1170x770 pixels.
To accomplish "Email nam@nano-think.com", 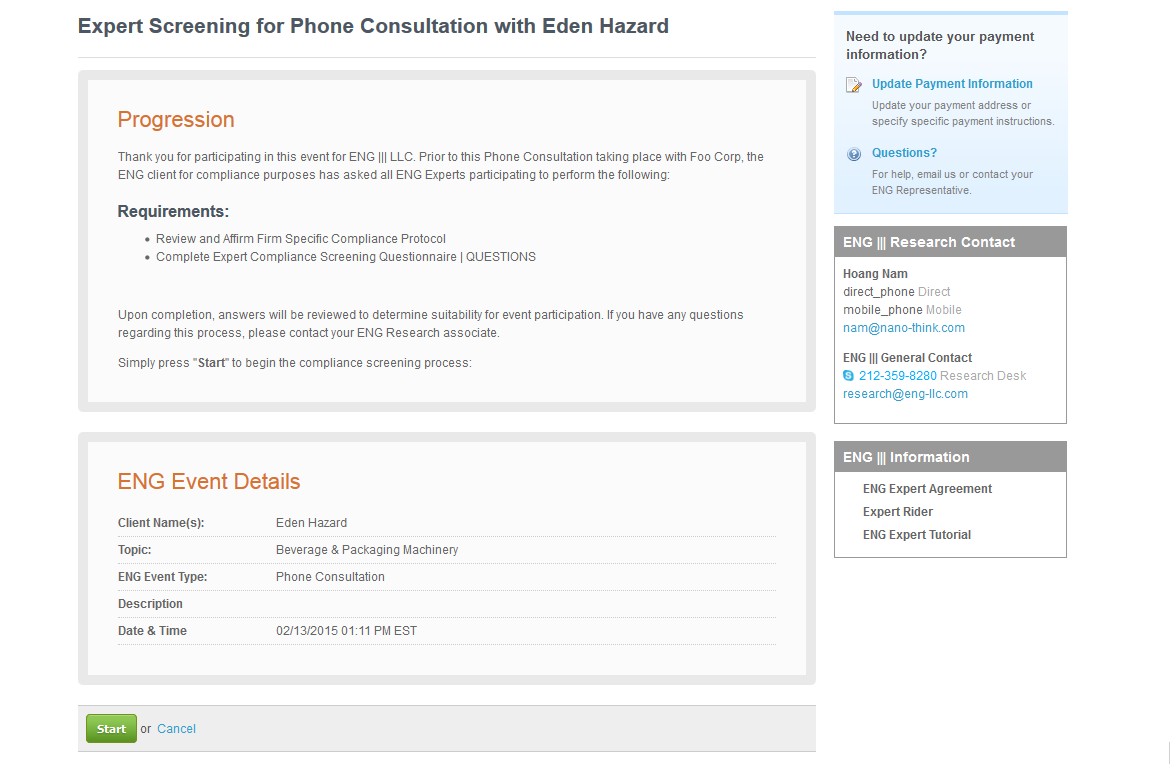I will click(x=904, y=328).
